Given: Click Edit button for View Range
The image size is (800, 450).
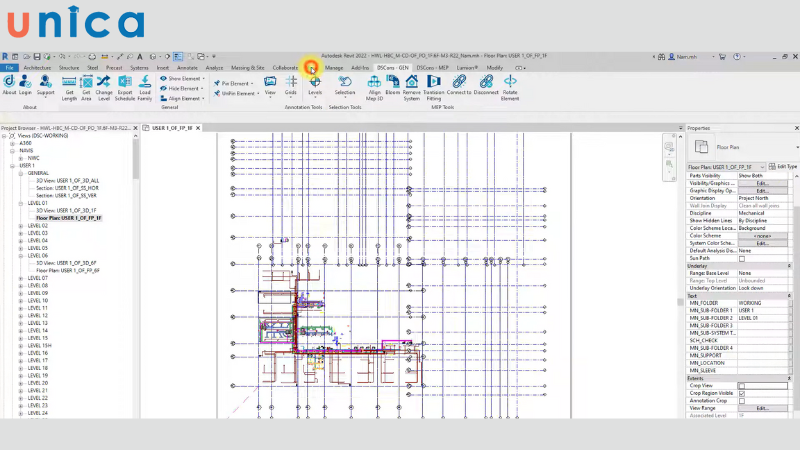Looking at the screenshot, I should point(762,408).
